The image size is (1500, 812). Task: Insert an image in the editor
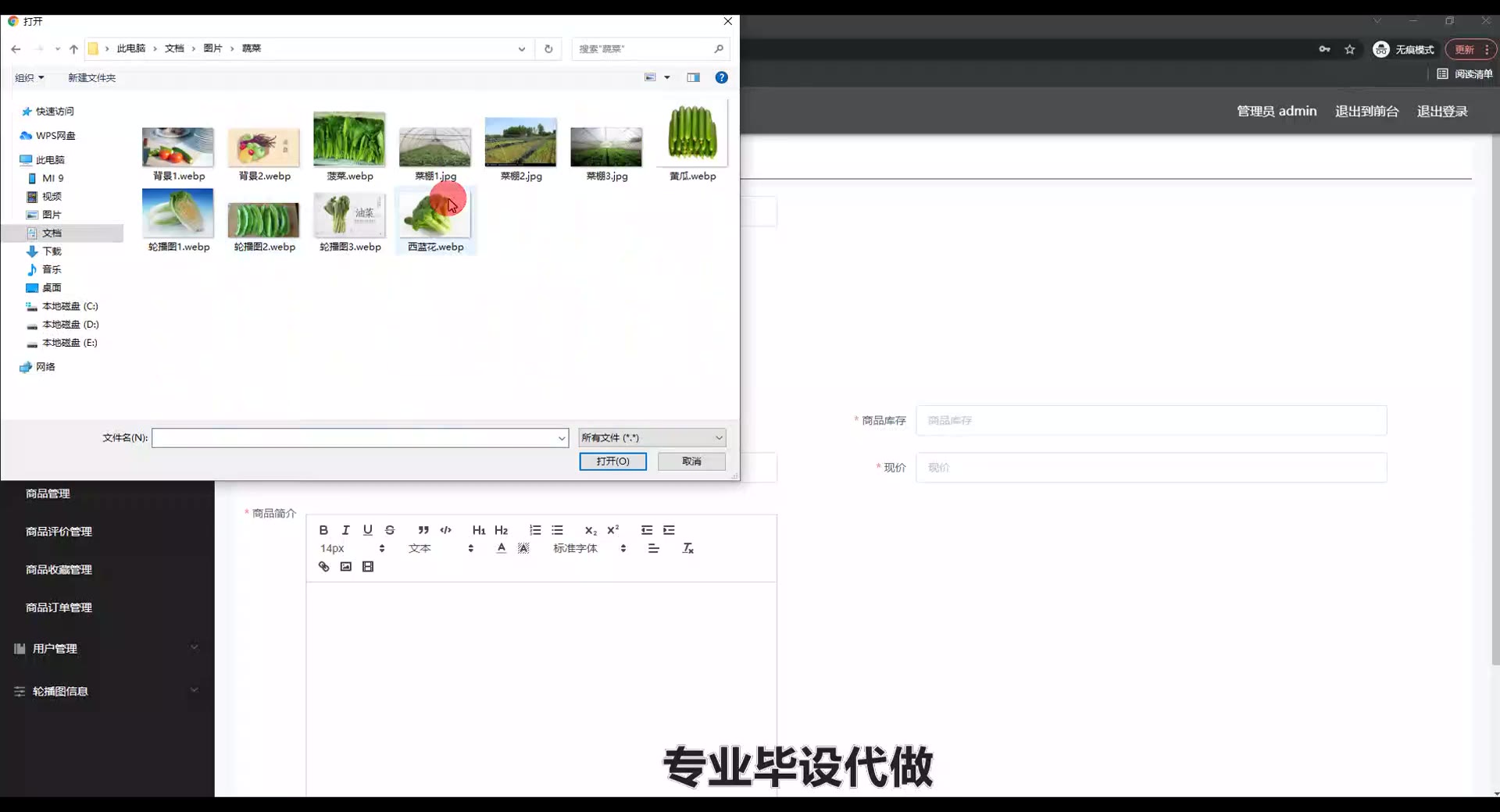(x=346, y=567)
